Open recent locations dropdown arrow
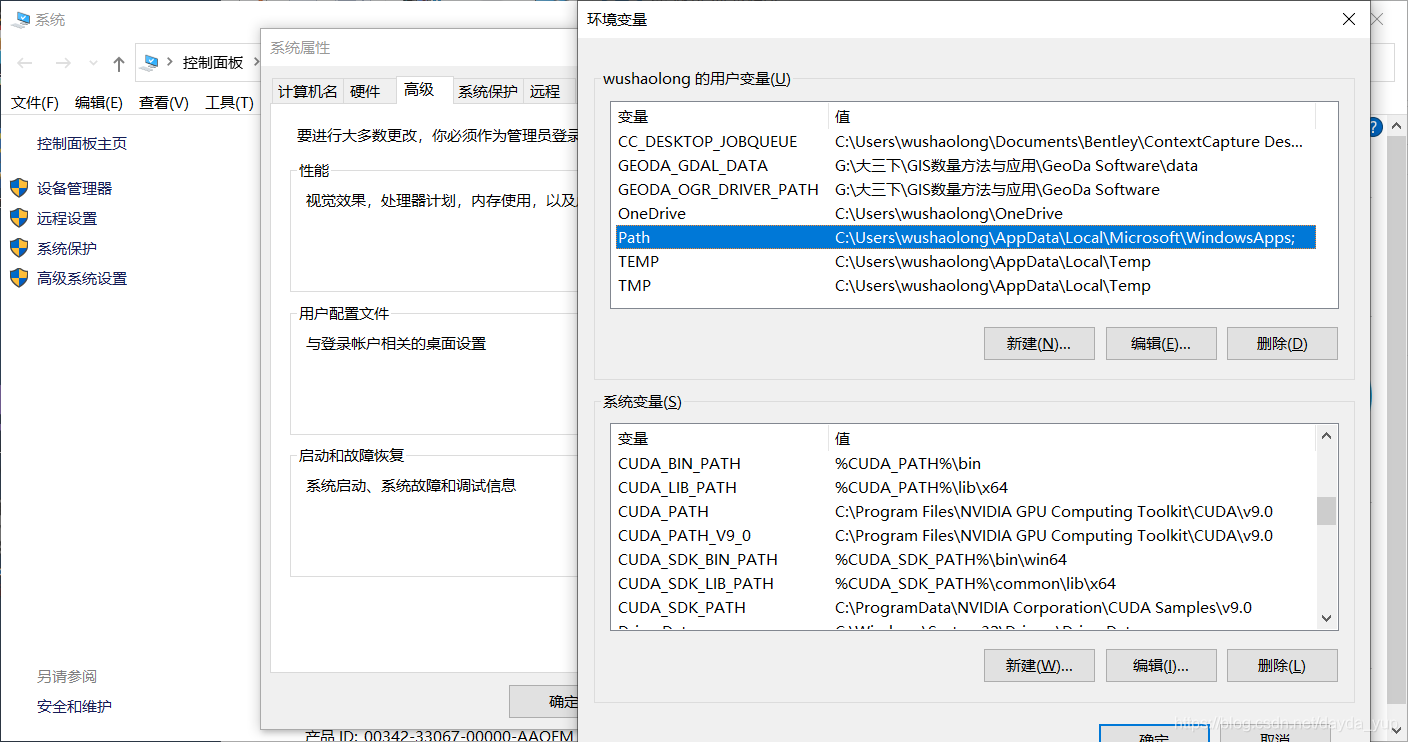 93,63
